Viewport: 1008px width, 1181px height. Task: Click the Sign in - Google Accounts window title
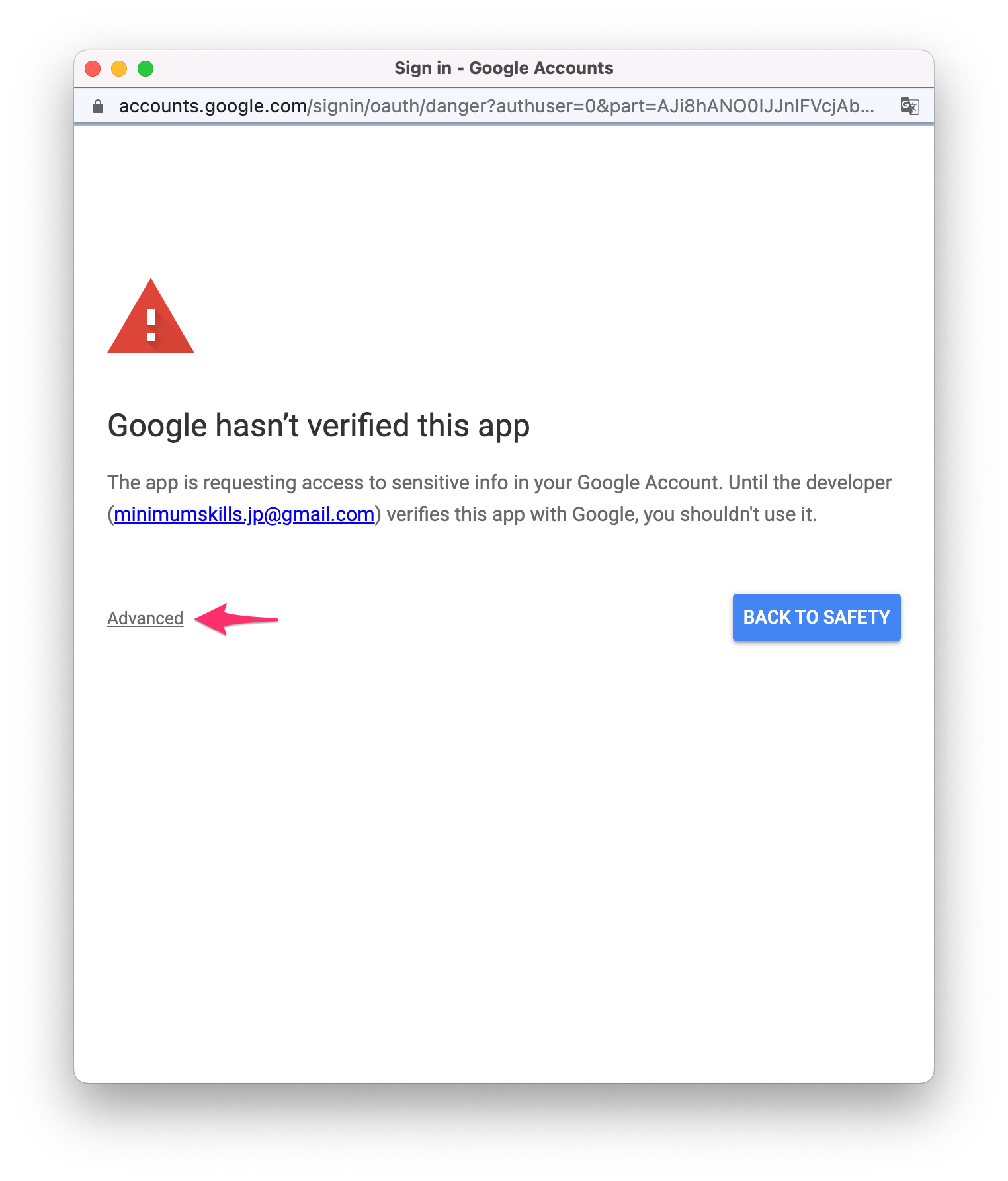pyautogui.click(x=504, y=68)
